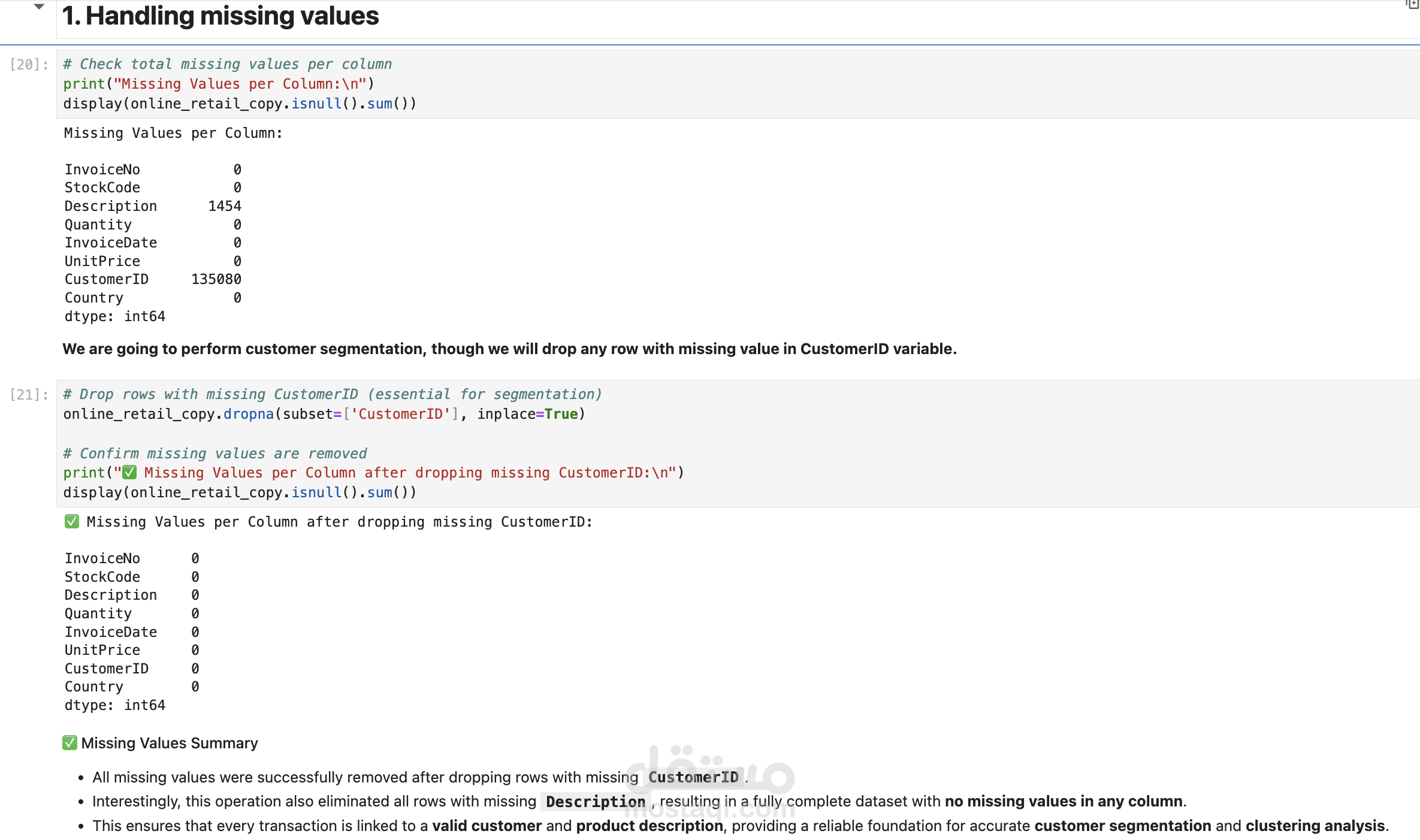The width and height of the screenshot is (1420, 840).
Task: Click the checkmark beside Missing Values Summary
Action: (70, 743)
